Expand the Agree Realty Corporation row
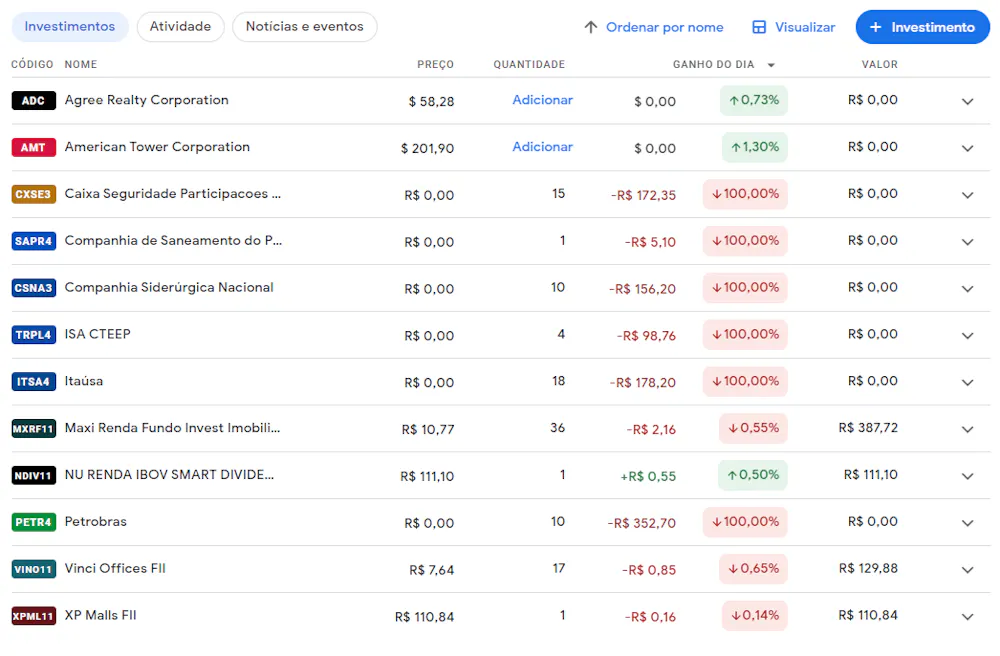This screenshot has width=1000, height=656. (x=967, y=101)
